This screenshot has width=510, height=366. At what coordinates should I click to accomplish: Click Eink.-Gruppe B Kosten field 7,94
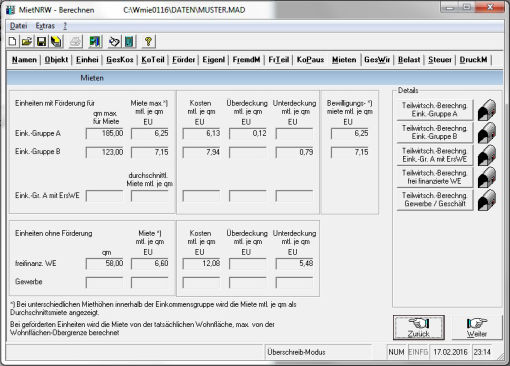point(202,152)
